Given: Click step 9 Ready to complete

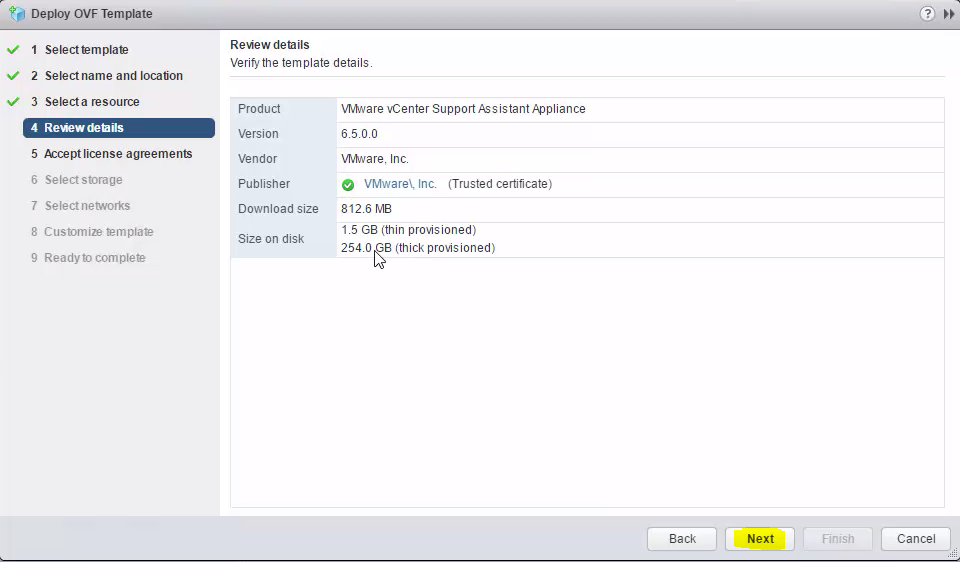Looking at the screenshot, I should pyautogui.click(x=88, y=258).
